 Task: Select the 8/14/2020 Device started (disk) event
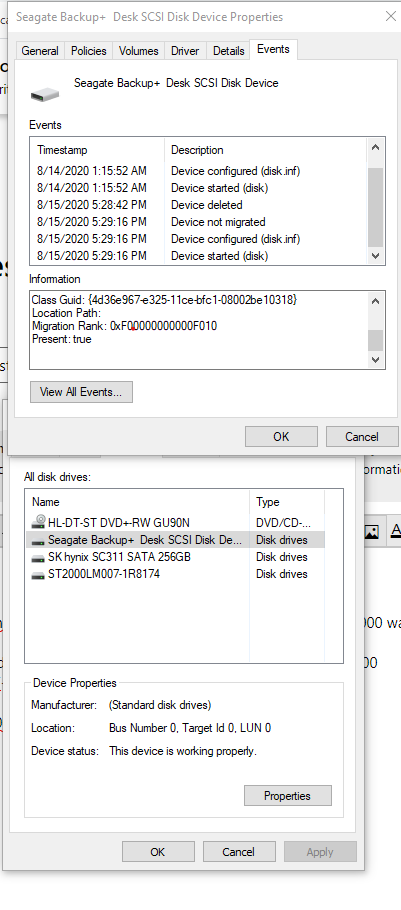pyautogui.click(x=198, y=188)
